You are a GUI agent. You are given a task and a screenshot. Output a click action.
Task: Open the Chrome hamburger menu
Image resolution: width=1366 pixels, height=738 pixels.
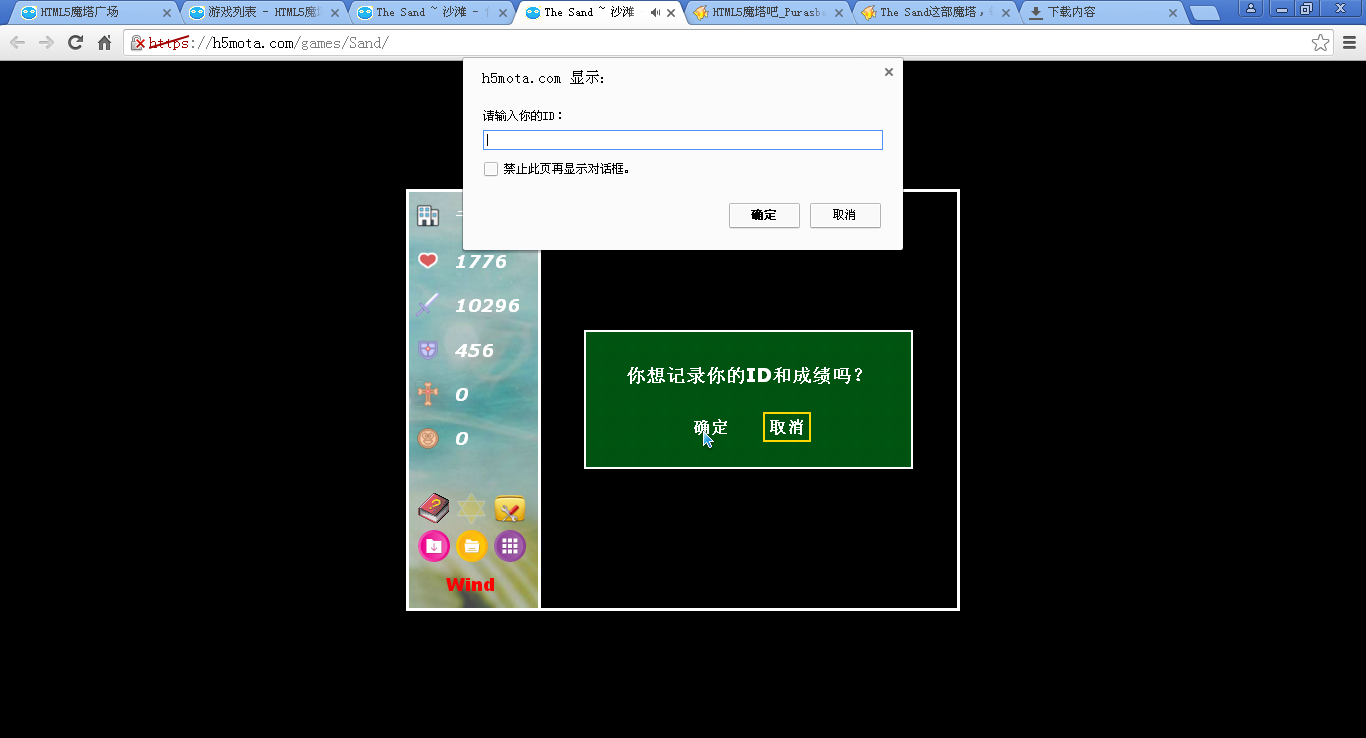(x=1349, y=43)
